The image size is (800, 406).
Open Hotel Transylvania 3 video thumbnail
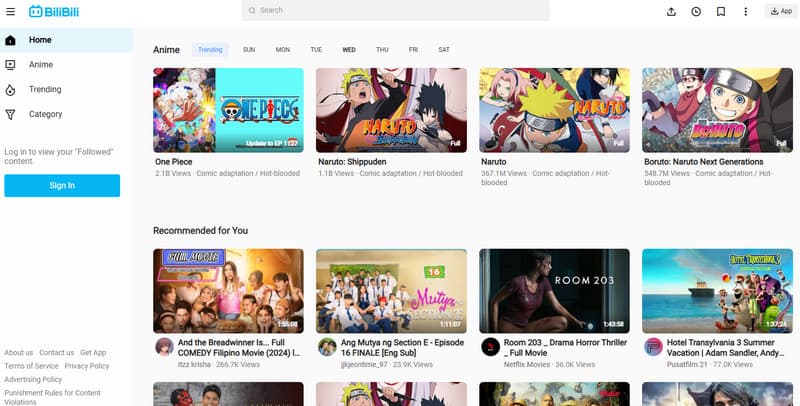717,291
